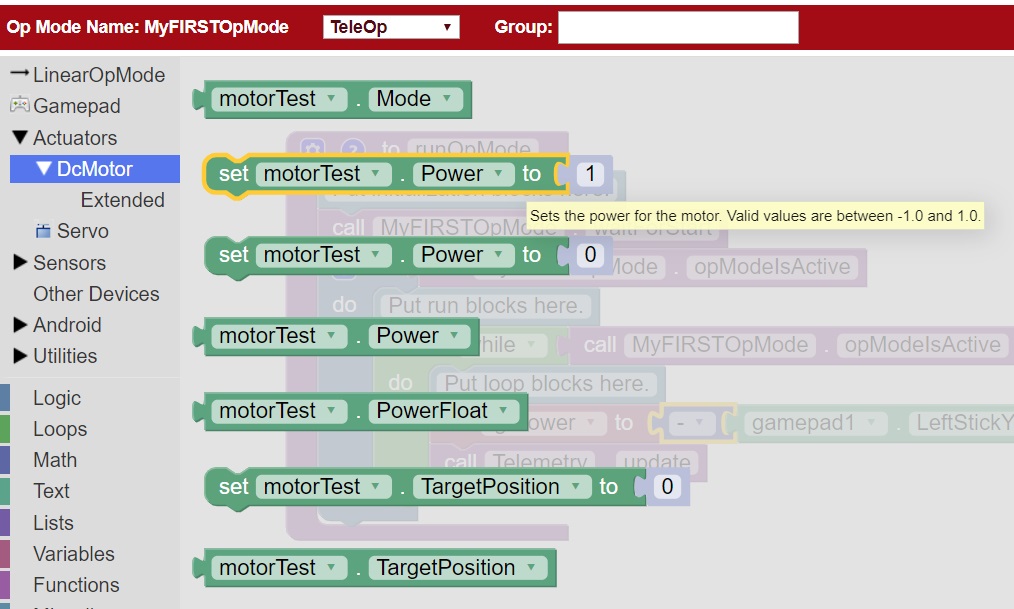Viewport: 1014px width, 609px height.
Task: Click the Gamepad controller icon in sidebar
Action: tap(22, 105)
